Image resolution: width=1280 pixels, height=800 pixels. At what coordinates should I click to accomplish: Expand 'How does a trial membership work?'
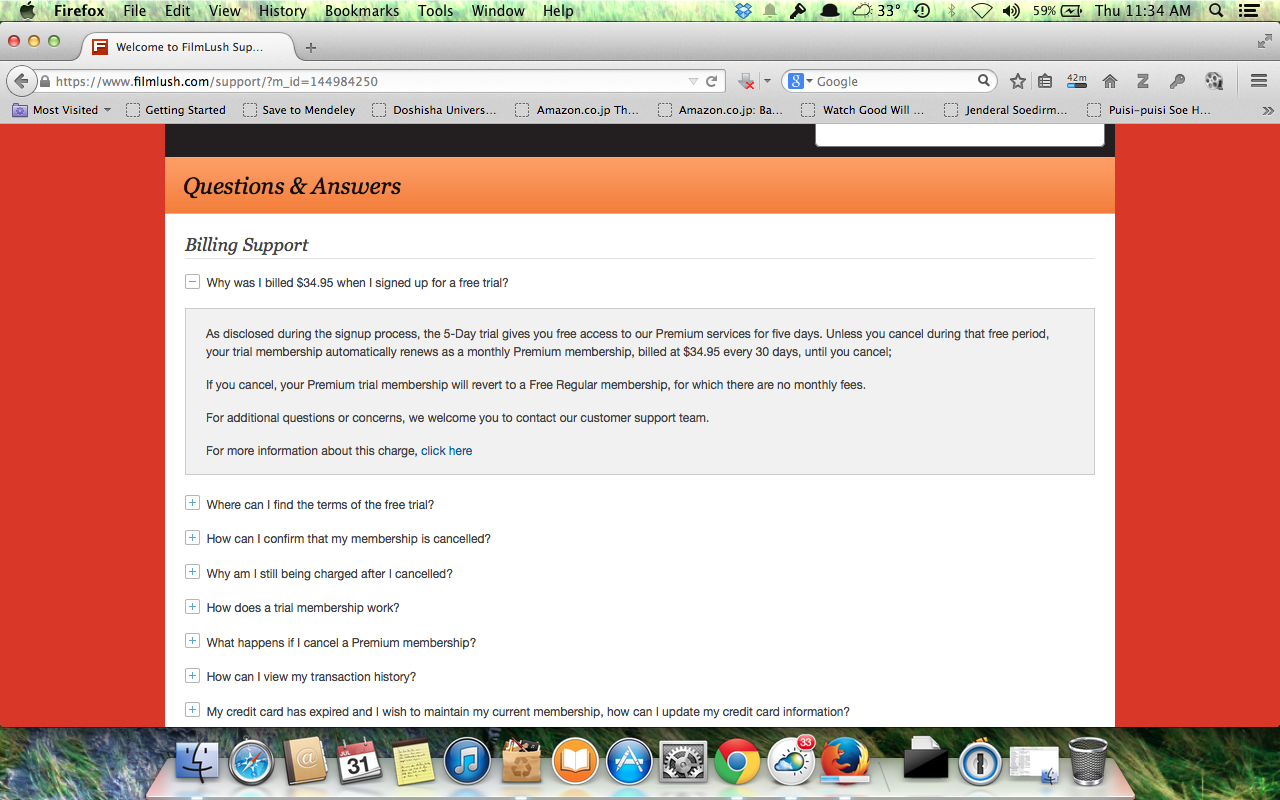[193, 607]
